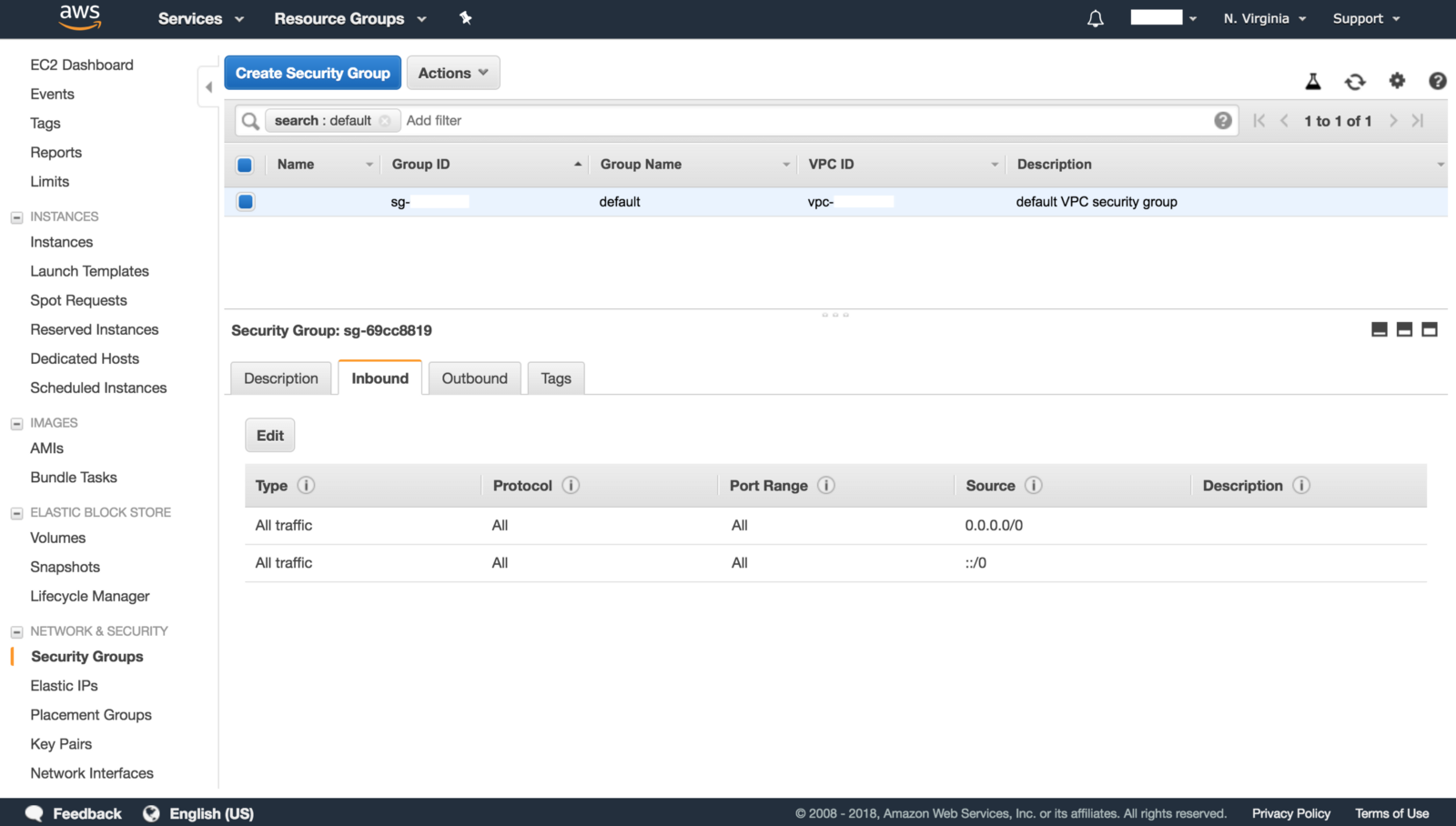Toggle the select-all checkbox in table header
Image resolution: width=1456 pixels, height=826 pixels.
pyautogui.click(x=245, y=165)
